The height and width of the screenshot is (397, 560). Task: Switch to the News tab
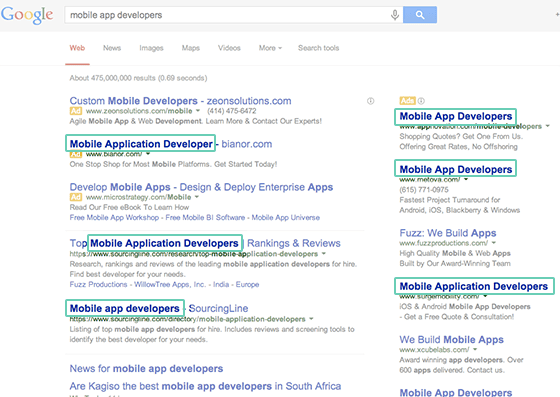(x=112, y=48)
